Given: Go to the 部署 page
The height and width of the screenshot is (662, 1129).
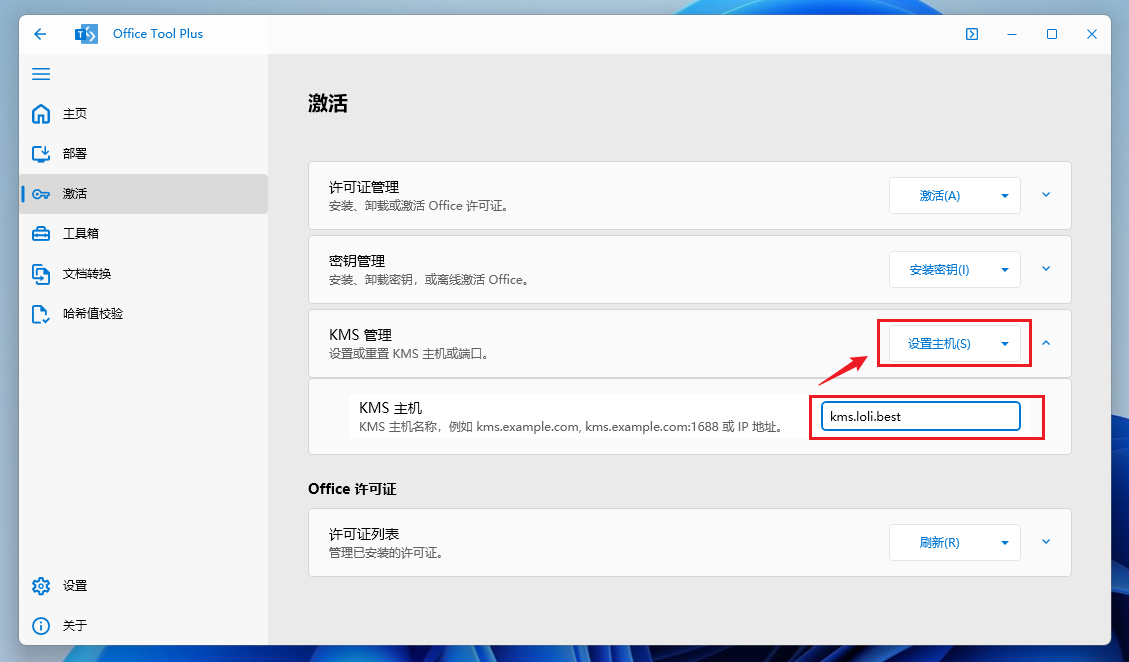Looking at the screenshot, I should click(x=143, y=153).
